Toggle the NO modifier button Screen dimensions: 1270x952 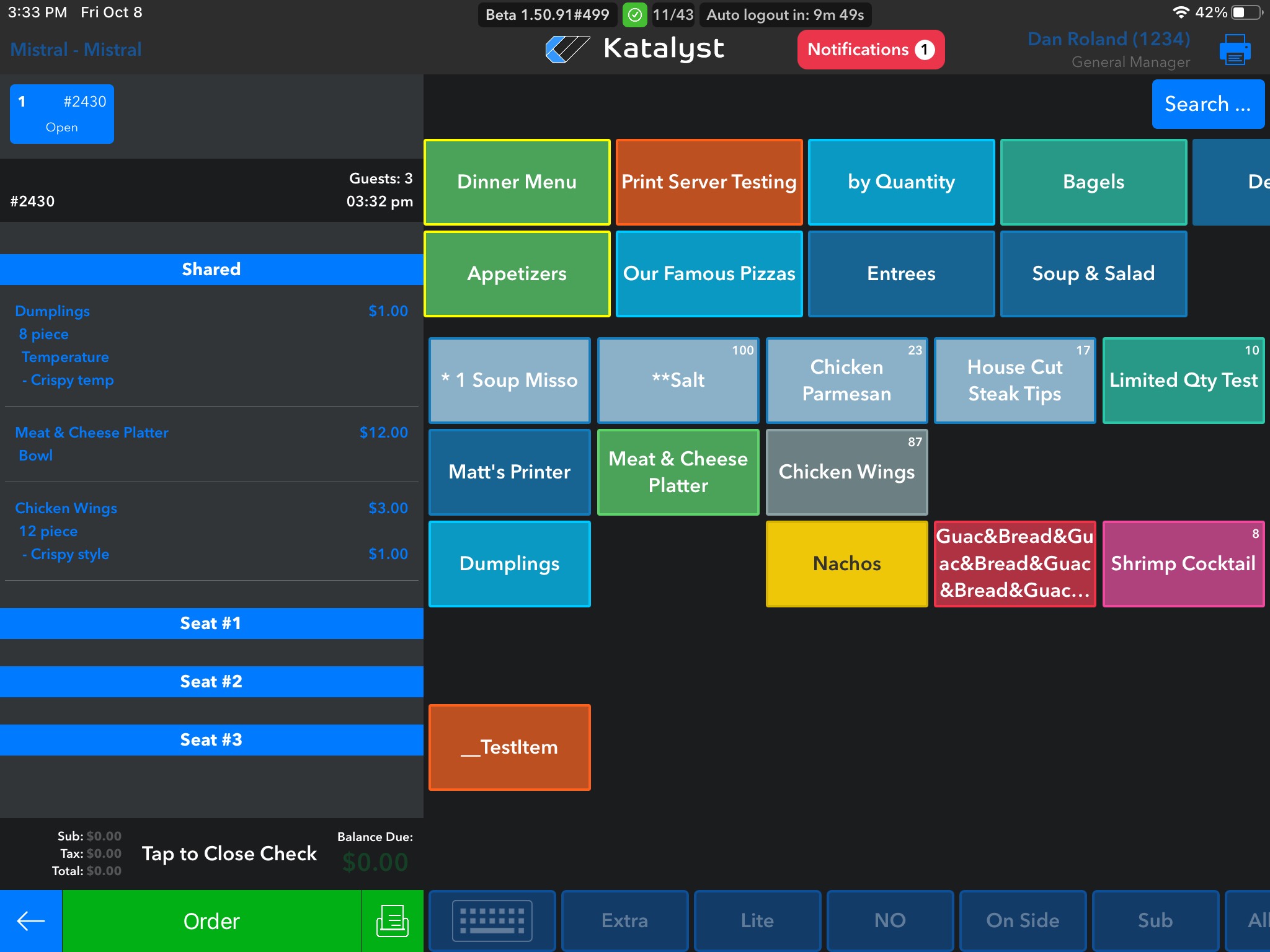(x=890, y=921)
